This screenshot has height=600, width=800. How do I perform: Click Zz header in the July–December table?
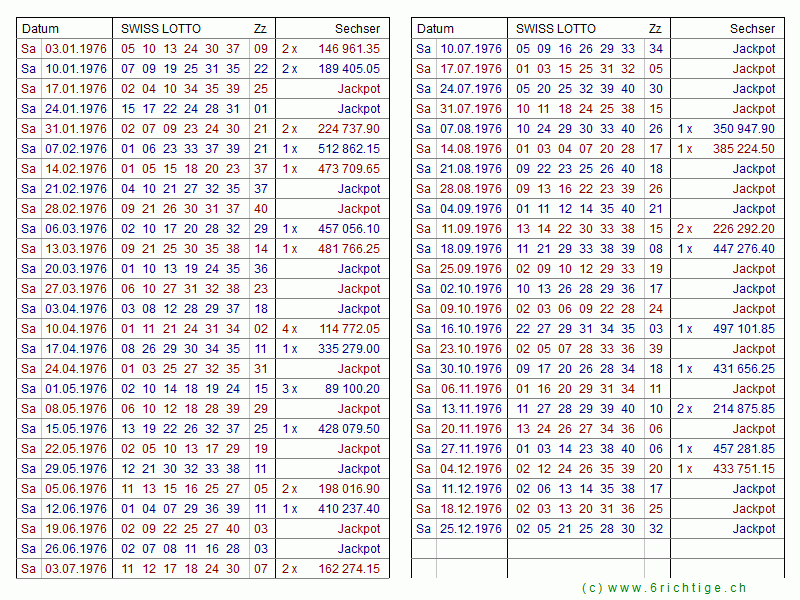655,29
